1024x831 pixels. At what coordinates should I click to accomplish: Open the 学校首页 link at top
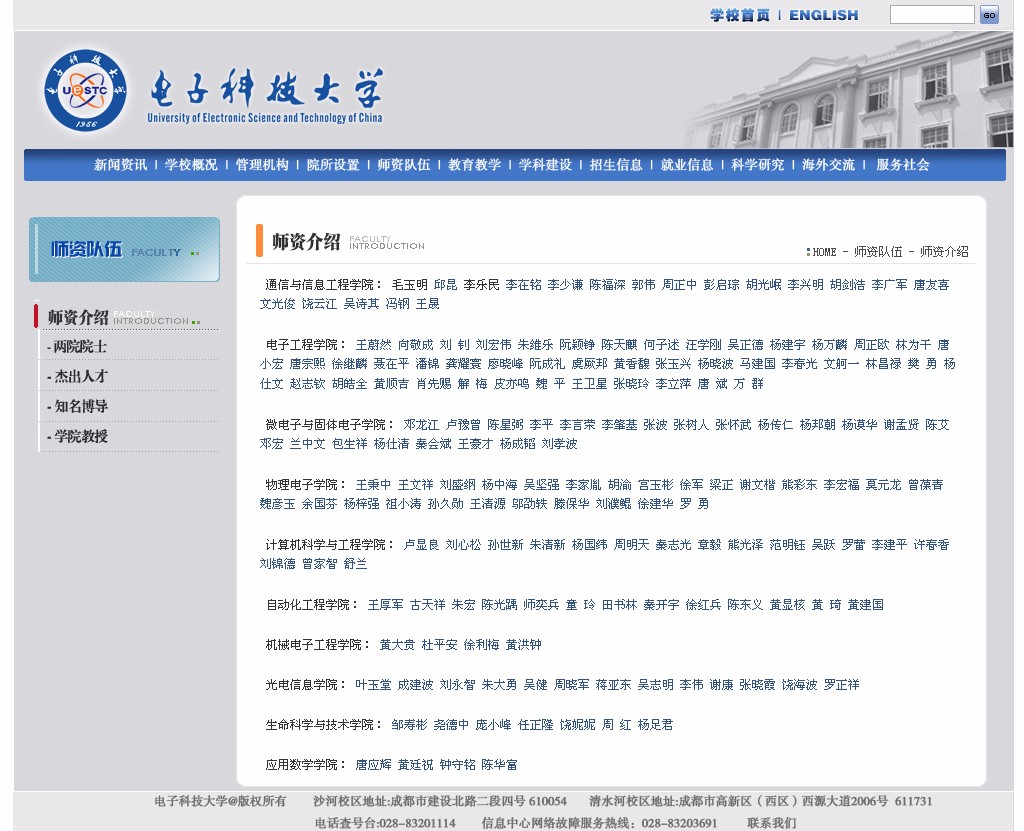point(740,15)
